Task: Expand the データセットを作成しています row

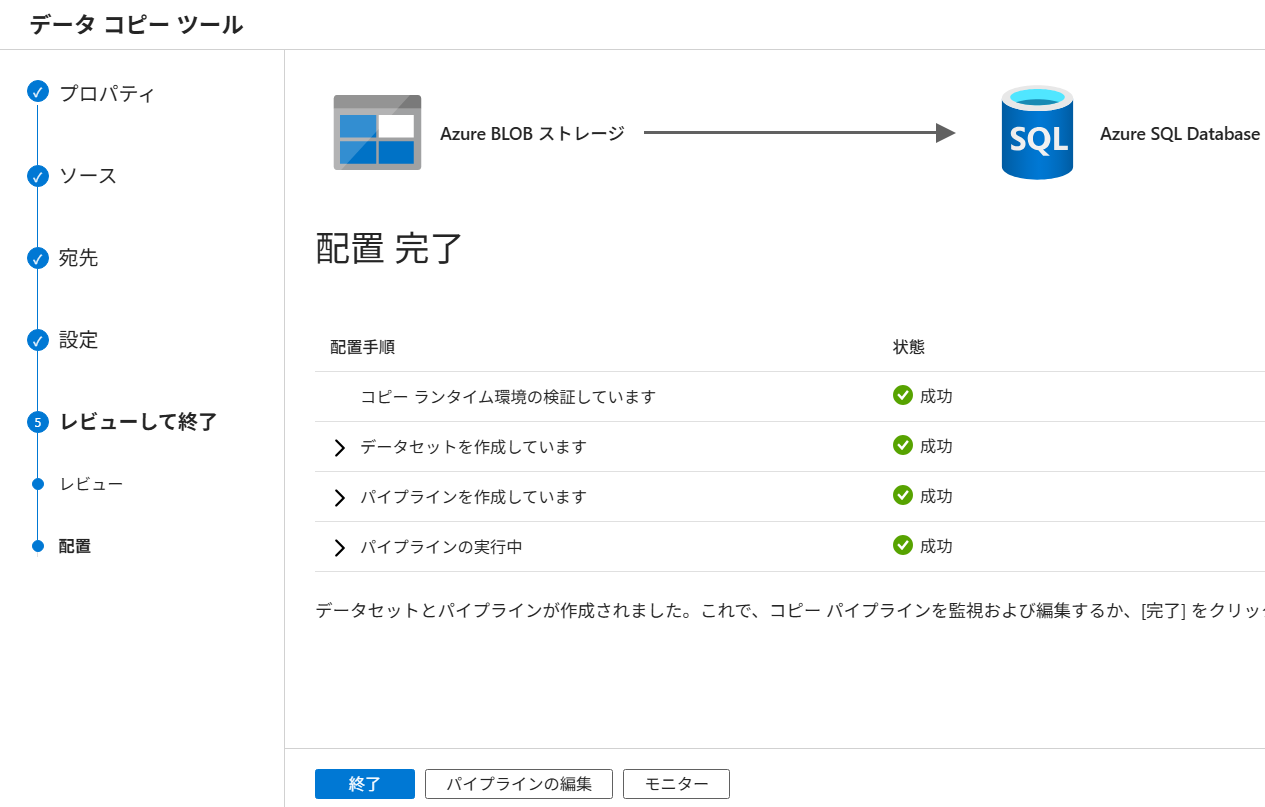Action: pyautogui.click(x=339, y=447)
